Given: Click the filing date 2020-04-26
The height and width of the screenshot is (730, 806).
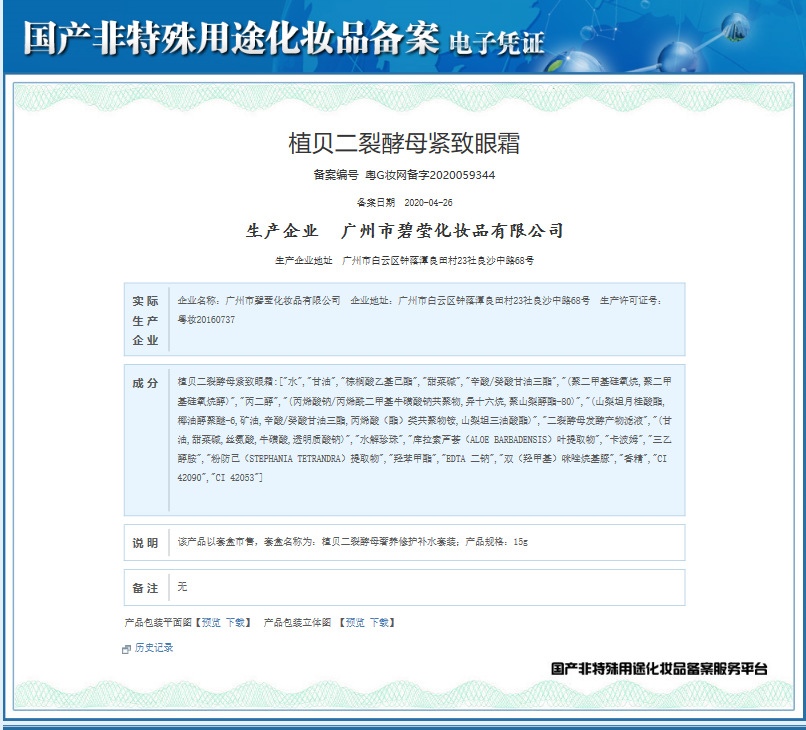Looking at the screenshot, I should pyautogui.click(x=428, y=203).
